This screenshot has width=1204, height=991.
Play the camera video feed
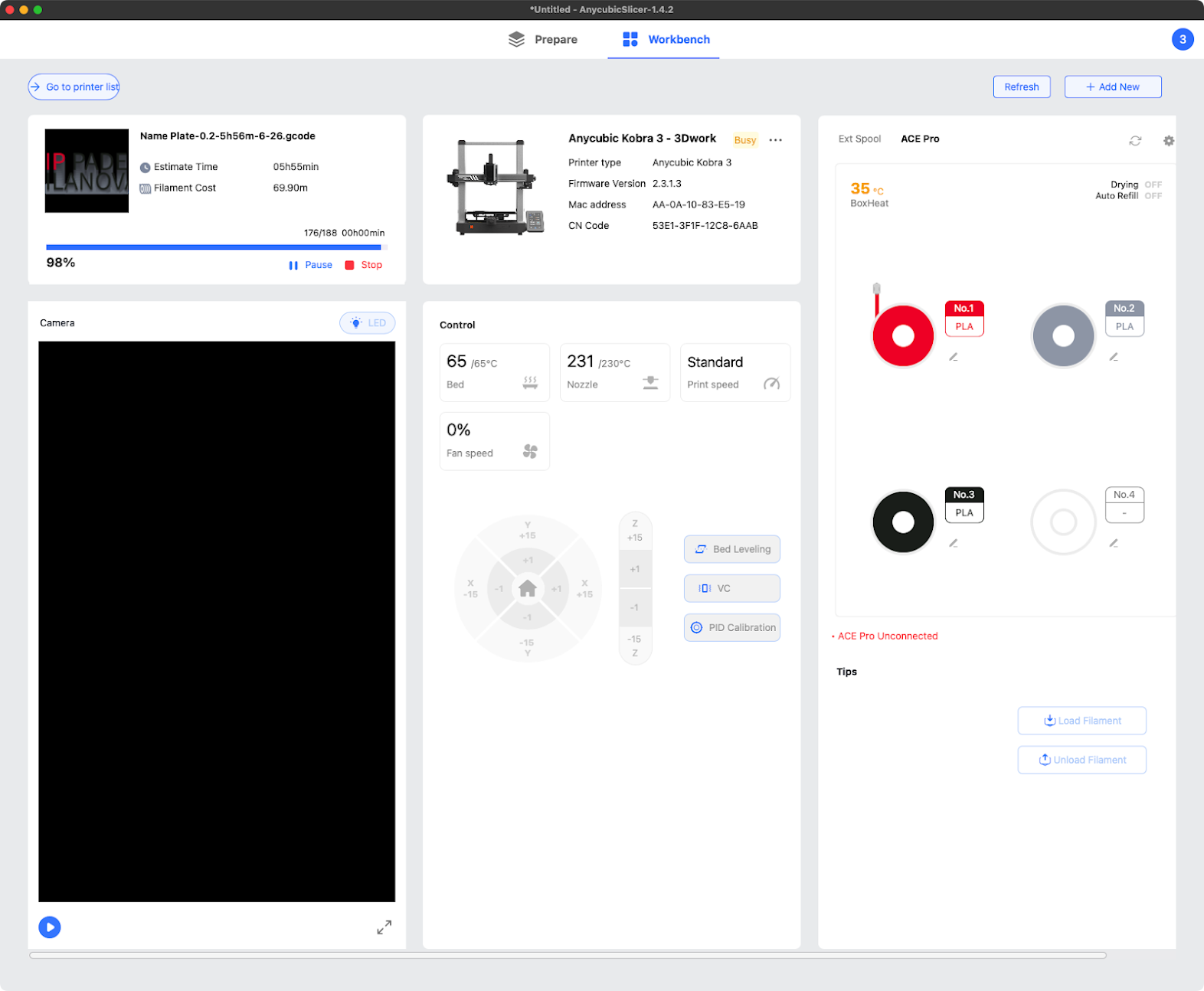pyautogui.click(x=50, y=927)
